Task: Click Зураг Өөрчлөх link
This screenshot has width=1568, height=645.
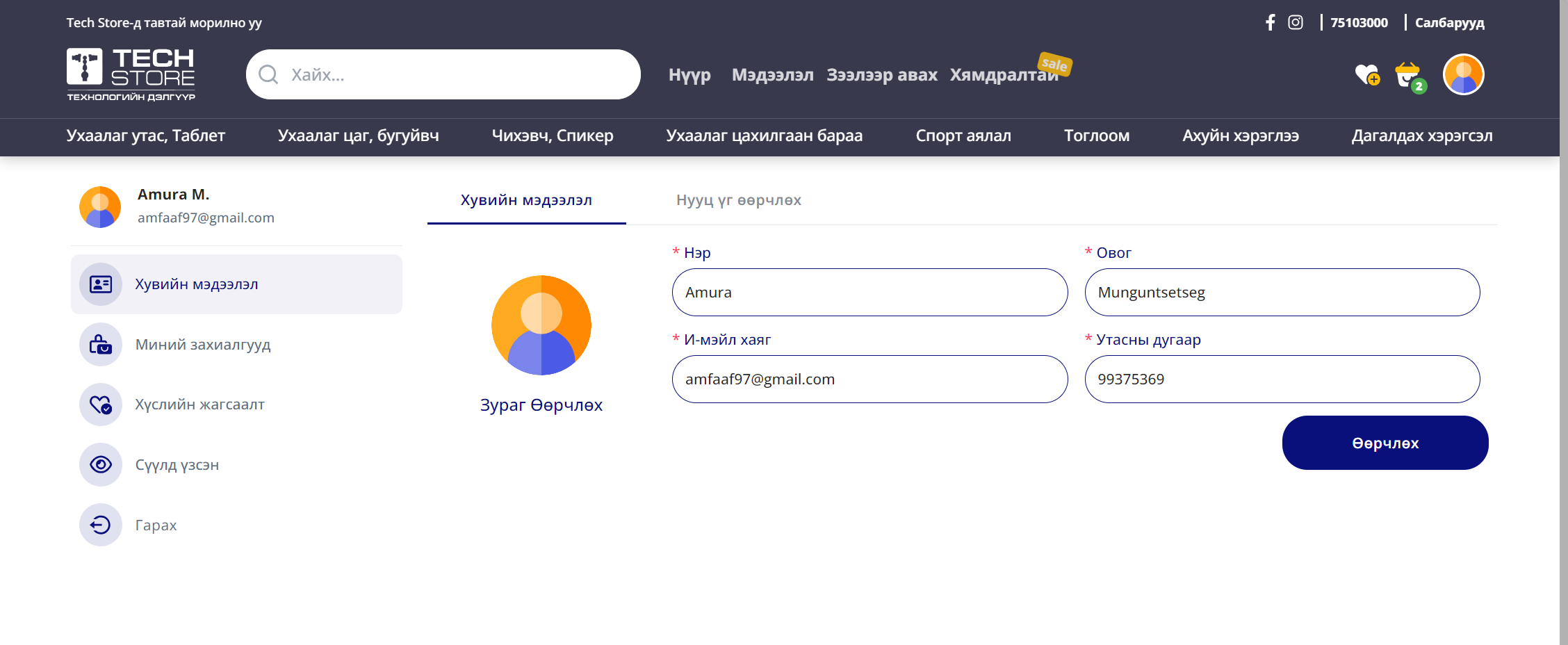Action: coord(541,405)
